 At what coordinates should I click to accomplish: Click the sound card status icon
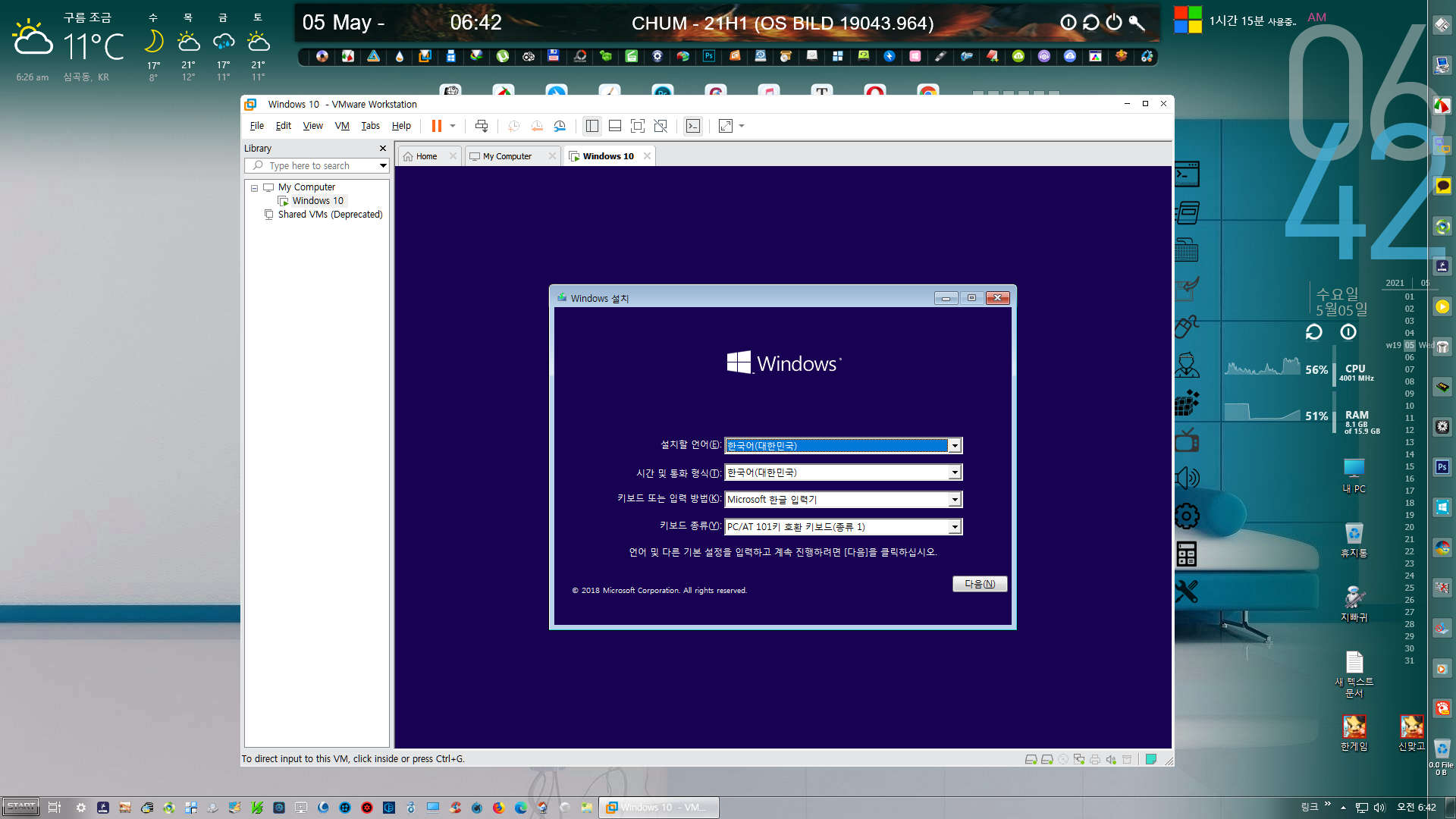tap(1111, 759)
